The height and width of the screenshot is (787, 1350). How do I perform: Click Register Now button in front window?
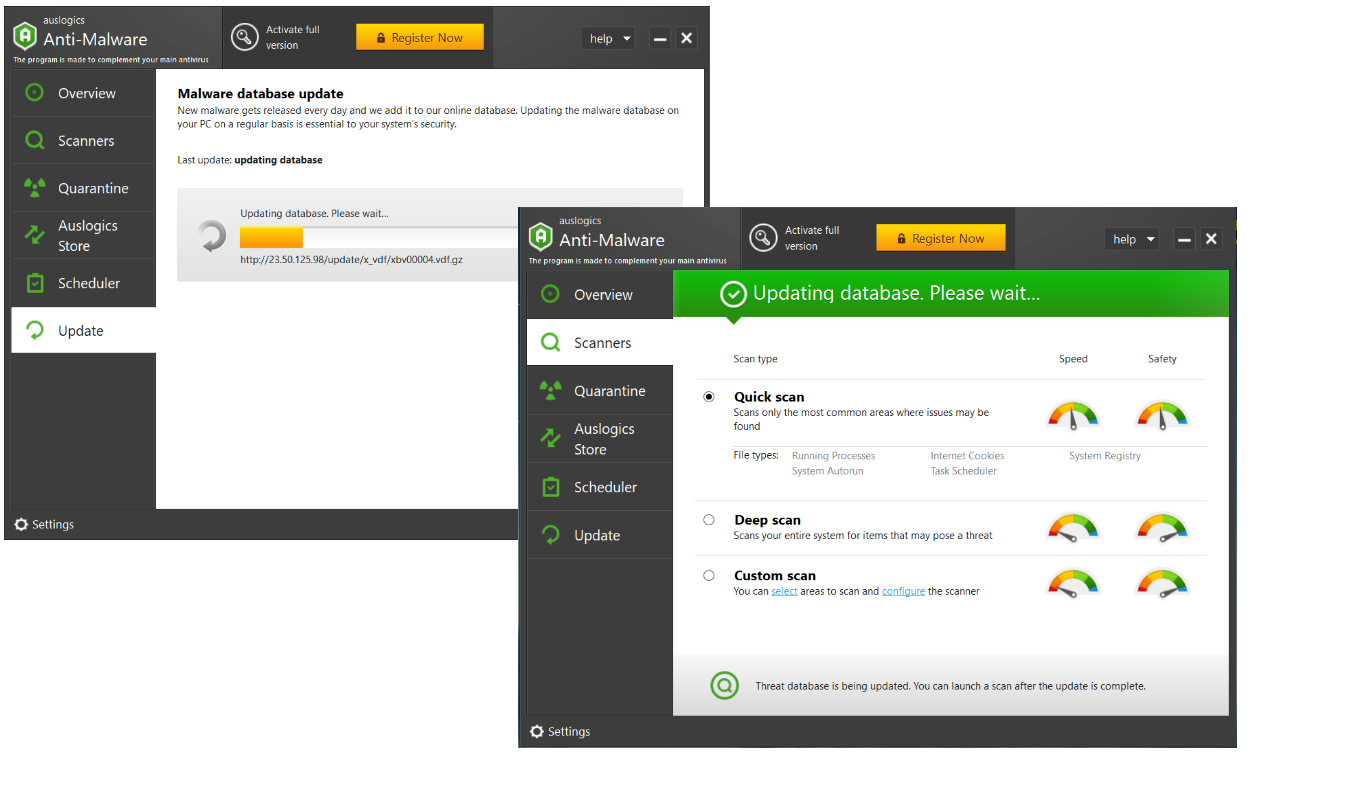(941, 238)
